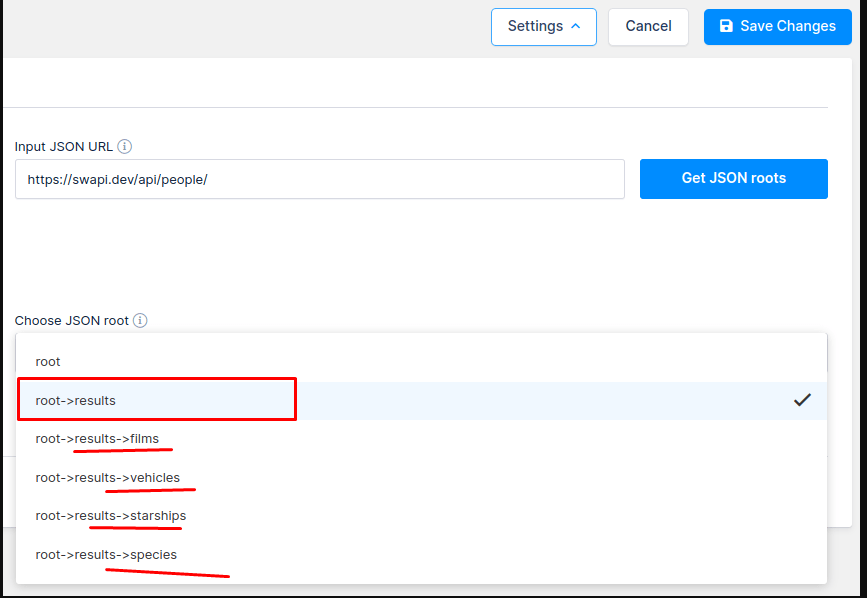Save Changes using the blue button
The image size is (867, 598).
click(x=777, y=27)
